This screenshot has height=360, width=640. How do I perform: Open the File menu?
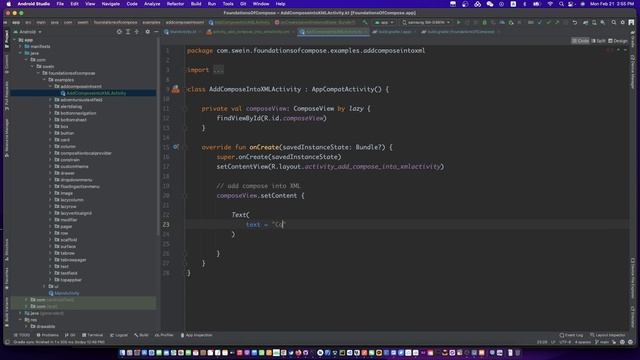click(x=60, y=4)
